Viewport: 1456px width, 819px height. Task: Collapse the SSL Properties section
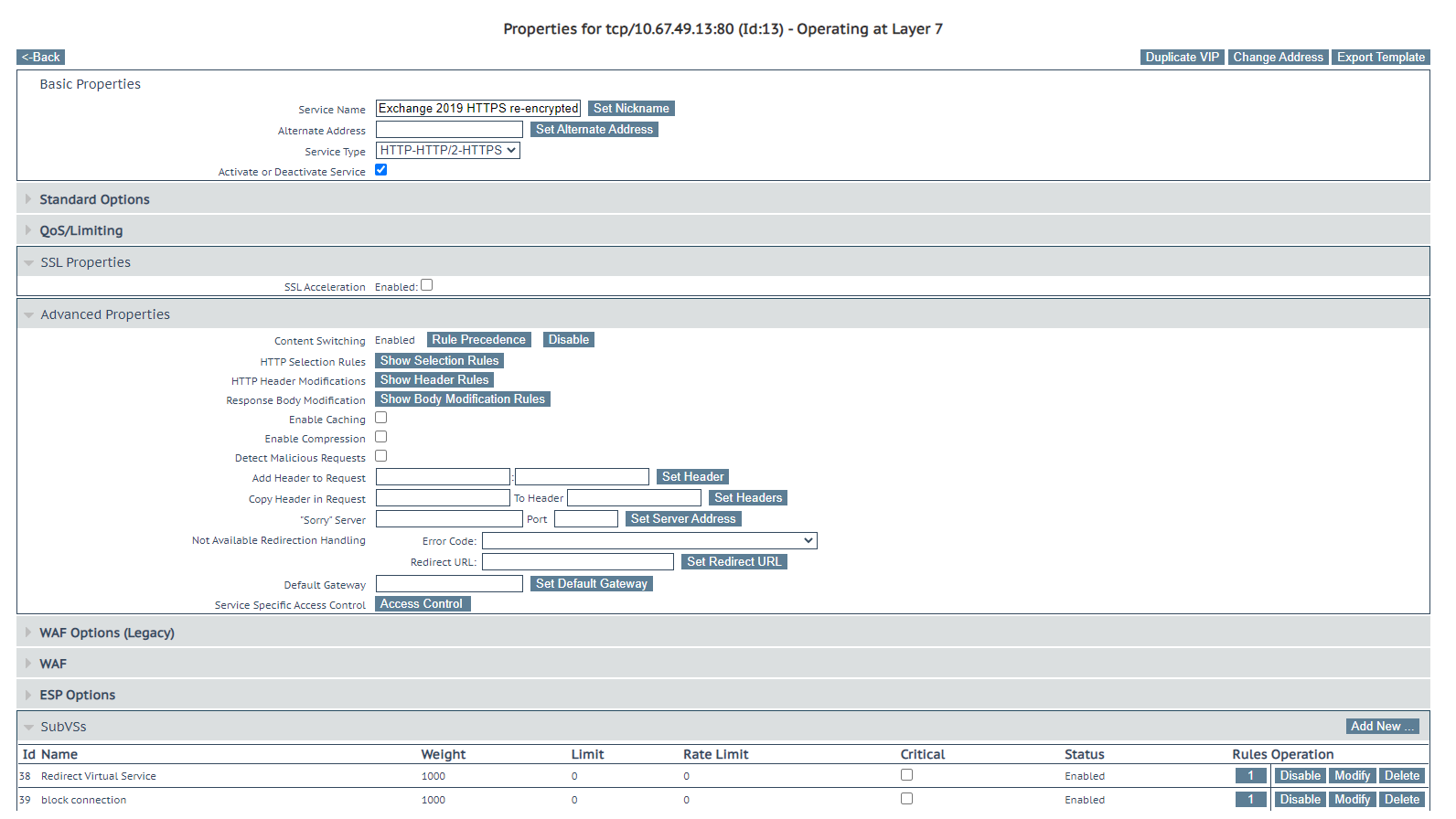tap(723, 262)
